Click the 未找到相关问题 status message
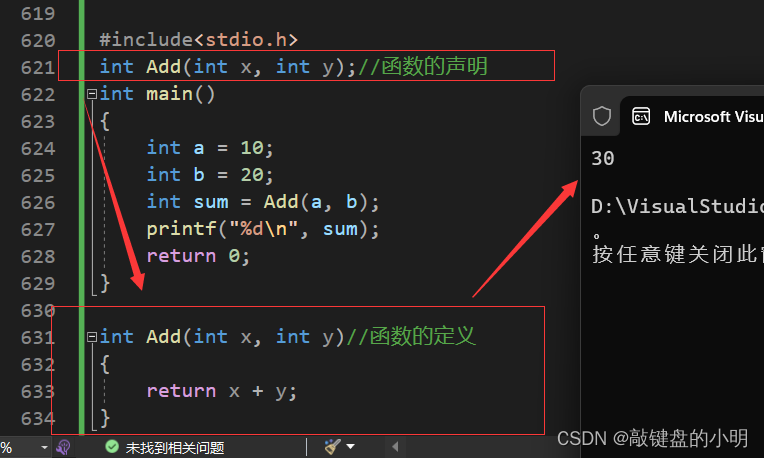Image resolution: width=764 pixels, height=458 pixels. pos(175,448)
